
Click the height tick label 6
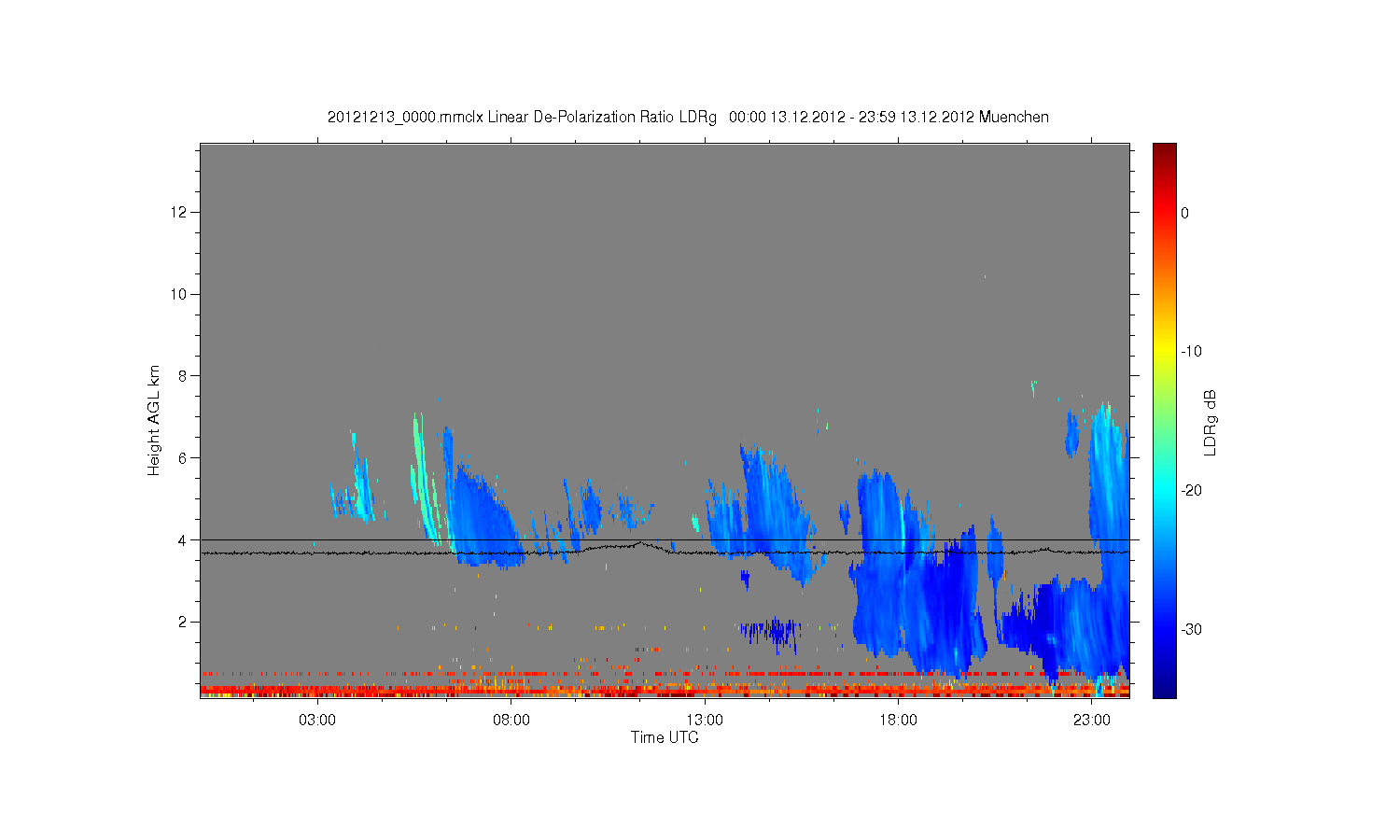coord(183,458)
